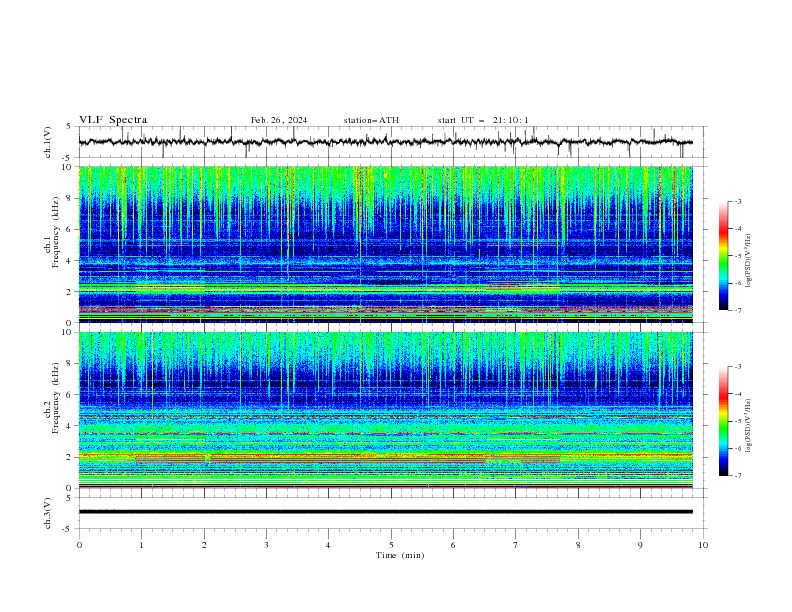The height and width of the screenshot is (612, 792).
Task: Click the "9" tick on the time axis
Action: (x=640, y=545)
